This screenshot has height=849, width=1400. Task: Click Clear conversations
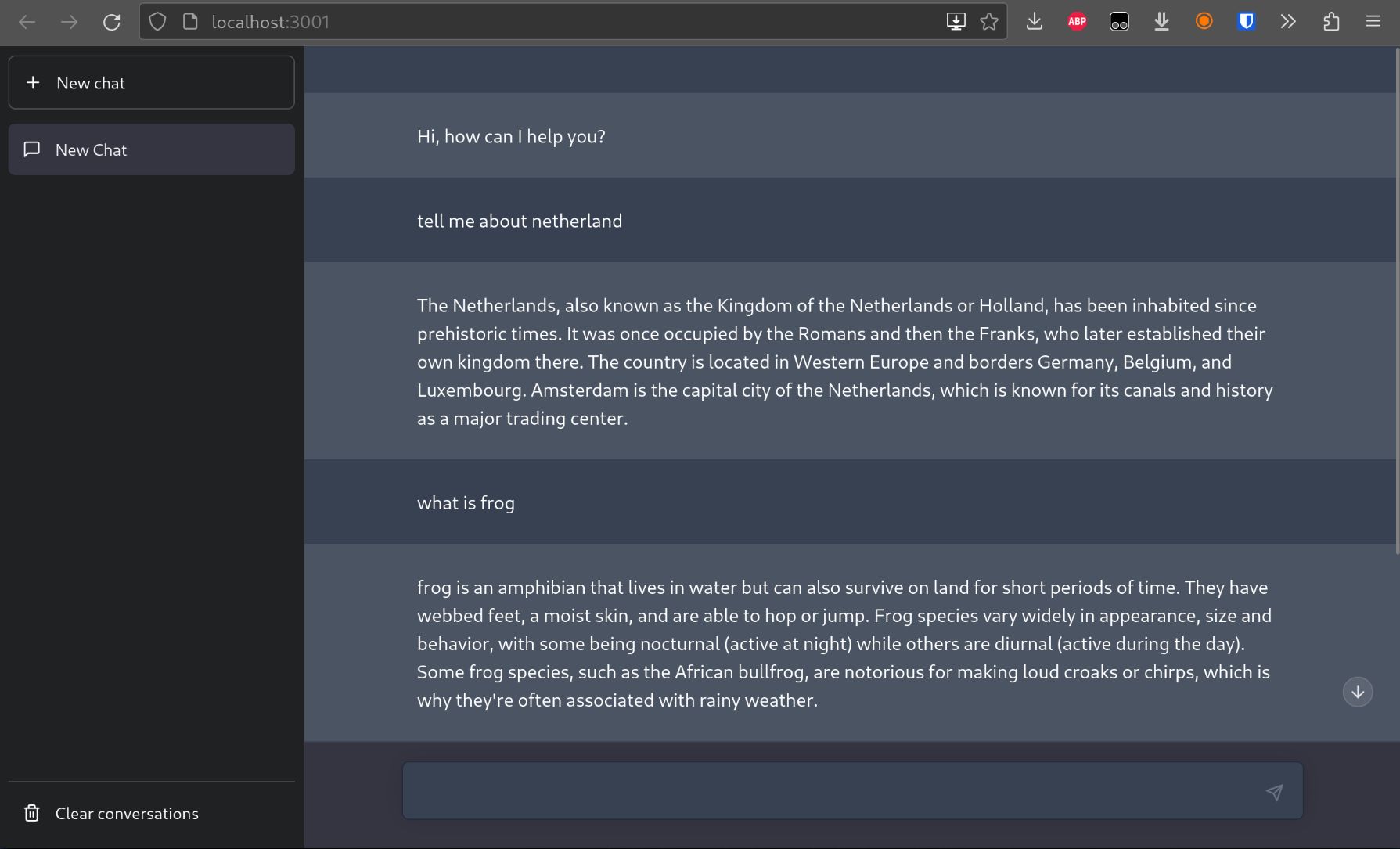[x=127, y=813]
